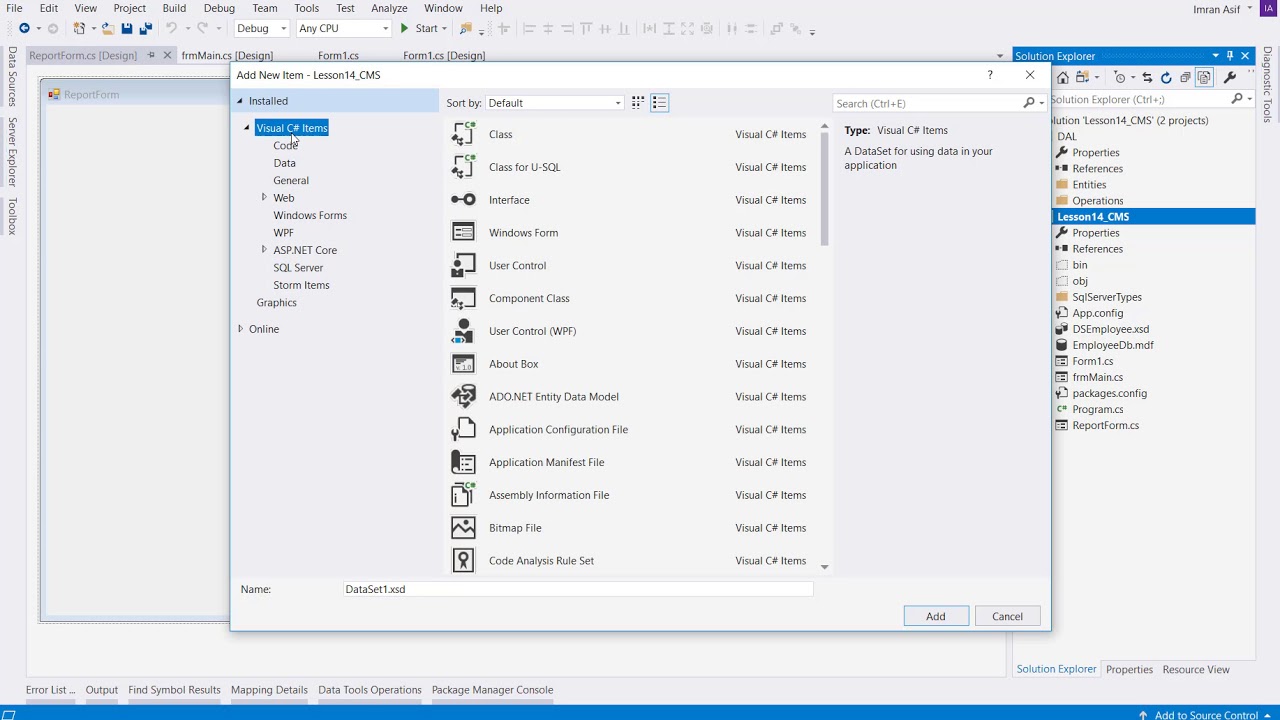1280x720 pixels.
Task: Open the Debug configuration dropdown
Action: [262, 28]
